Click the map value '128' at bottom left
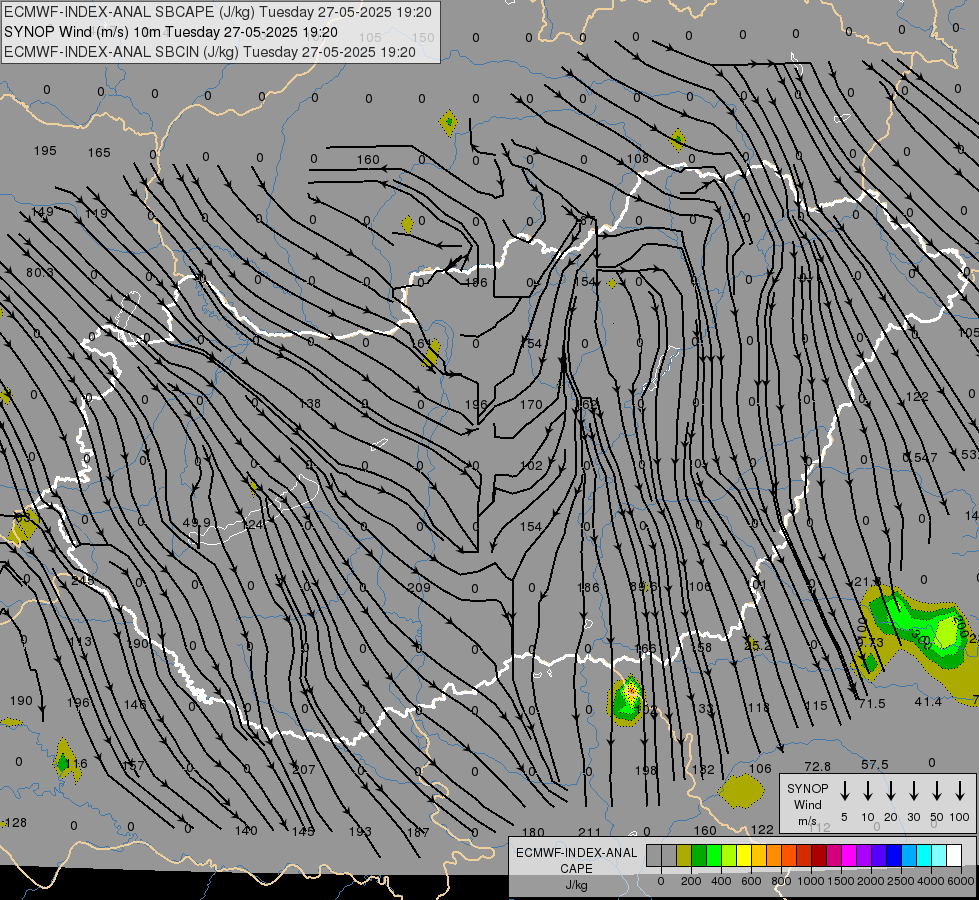 coord(15,823)
